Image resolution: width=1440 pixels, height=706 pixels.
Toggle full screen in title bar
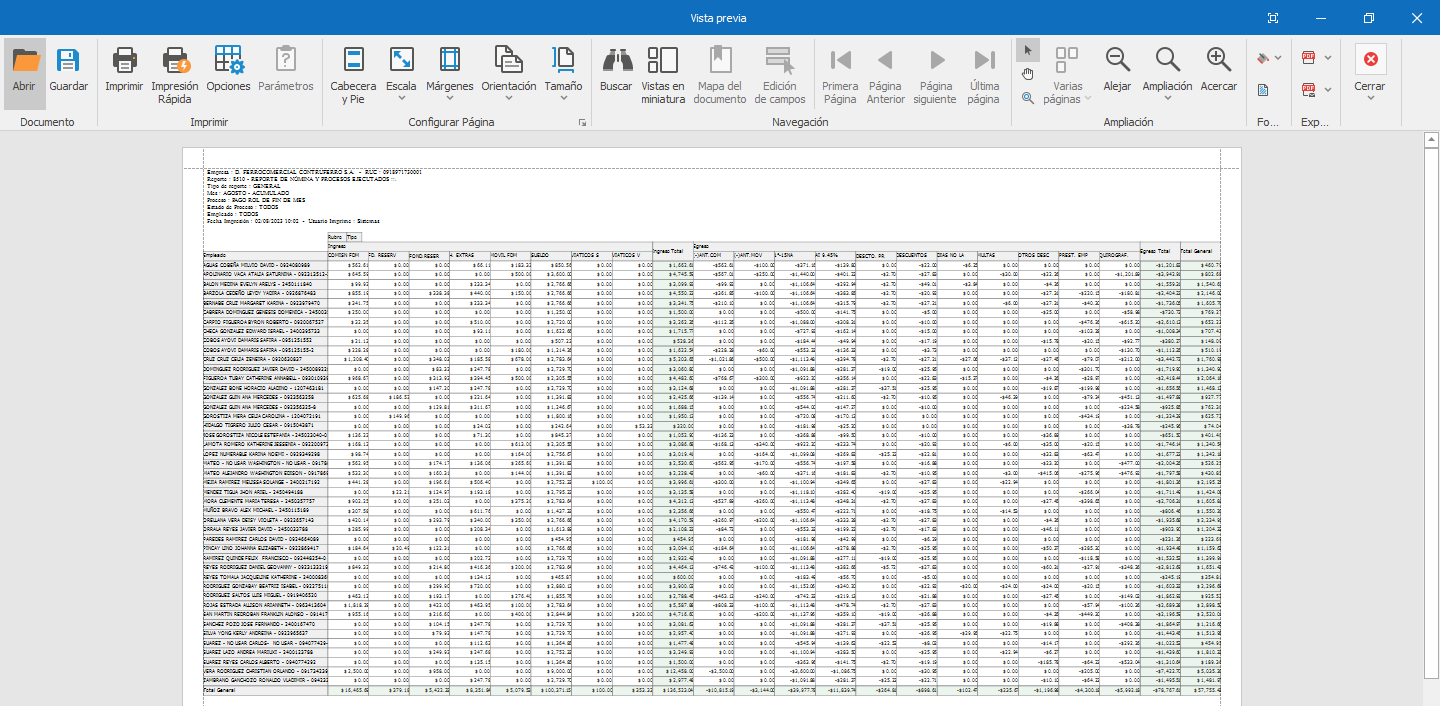(1273, 18)
